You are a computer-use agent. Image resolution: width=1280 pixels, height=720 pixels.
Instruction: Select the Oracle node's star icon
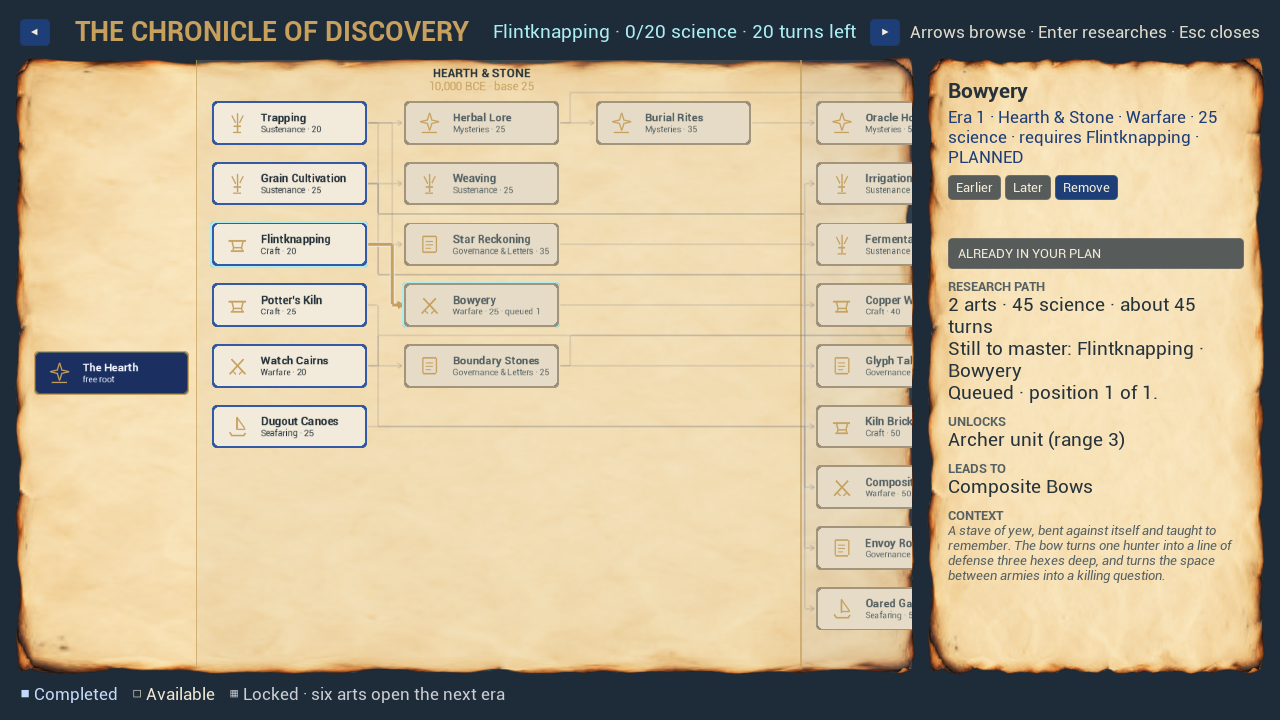(842, 123)
